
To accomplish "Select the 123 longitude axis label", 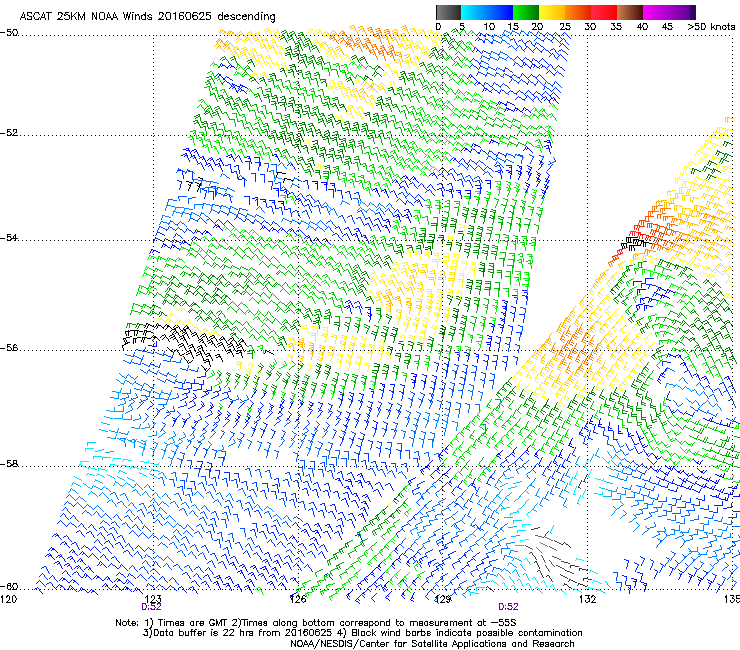I will point(152,599).
